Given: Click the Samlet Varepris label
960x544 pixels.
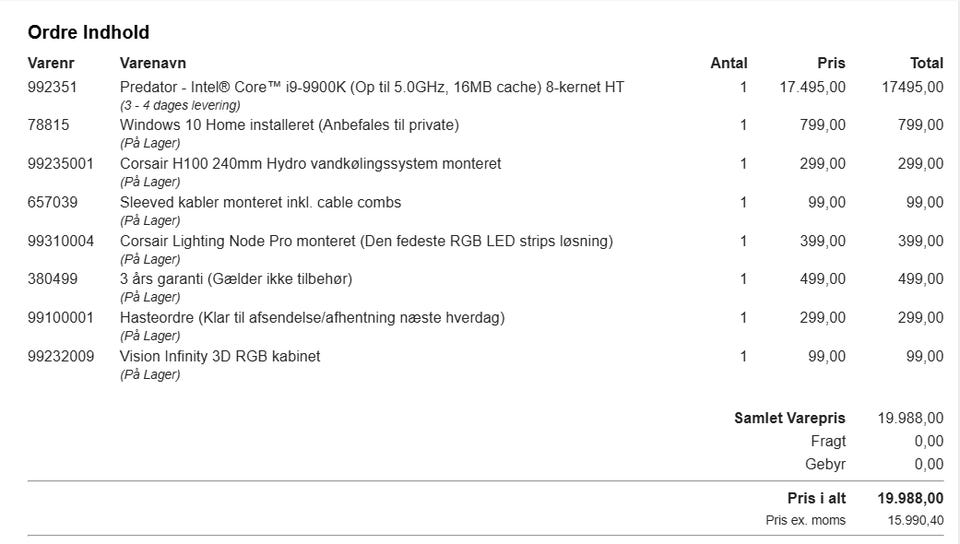Looking at the screenshot, I should point(789,418).
